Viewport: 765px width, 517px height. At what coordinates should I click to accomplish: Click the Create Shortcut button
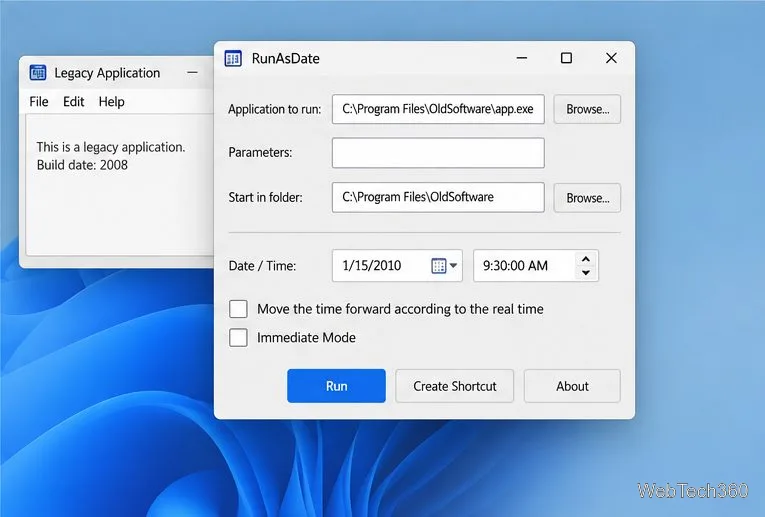coord(454,386)
